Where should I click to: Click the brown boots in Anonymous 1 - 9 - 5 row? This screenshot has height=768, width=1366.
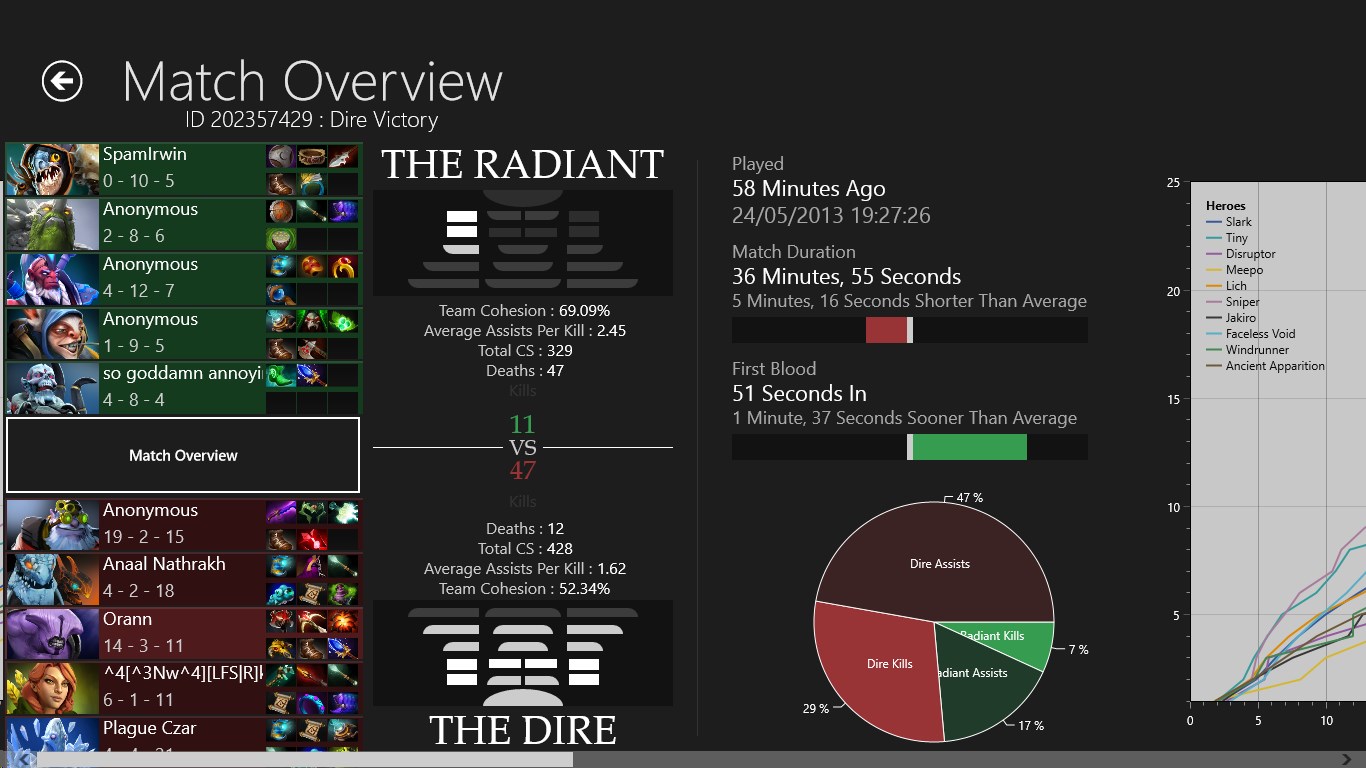[x=281, y=348]
